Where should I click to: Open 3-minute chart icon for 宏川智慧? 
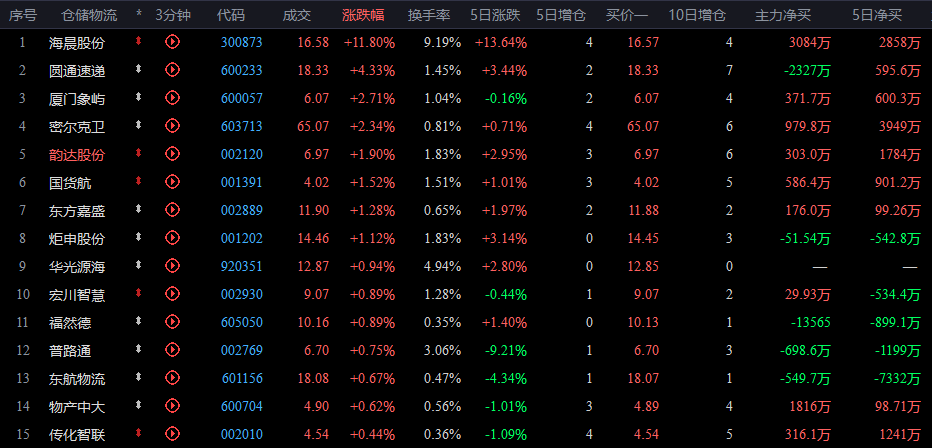coord(172,294)
